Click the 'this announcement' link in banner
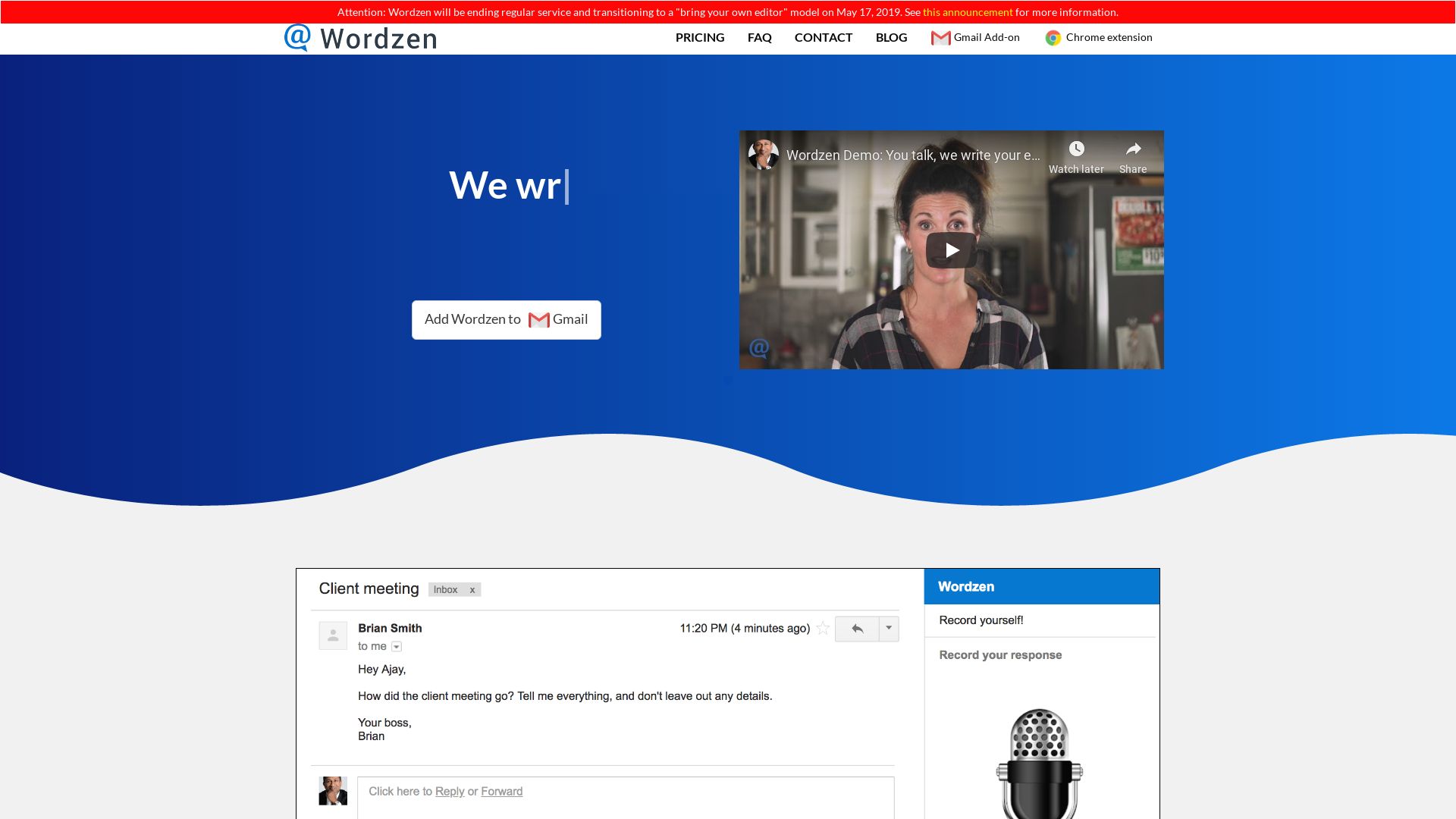Screen dimensions: 1456x819 [967, 12]
